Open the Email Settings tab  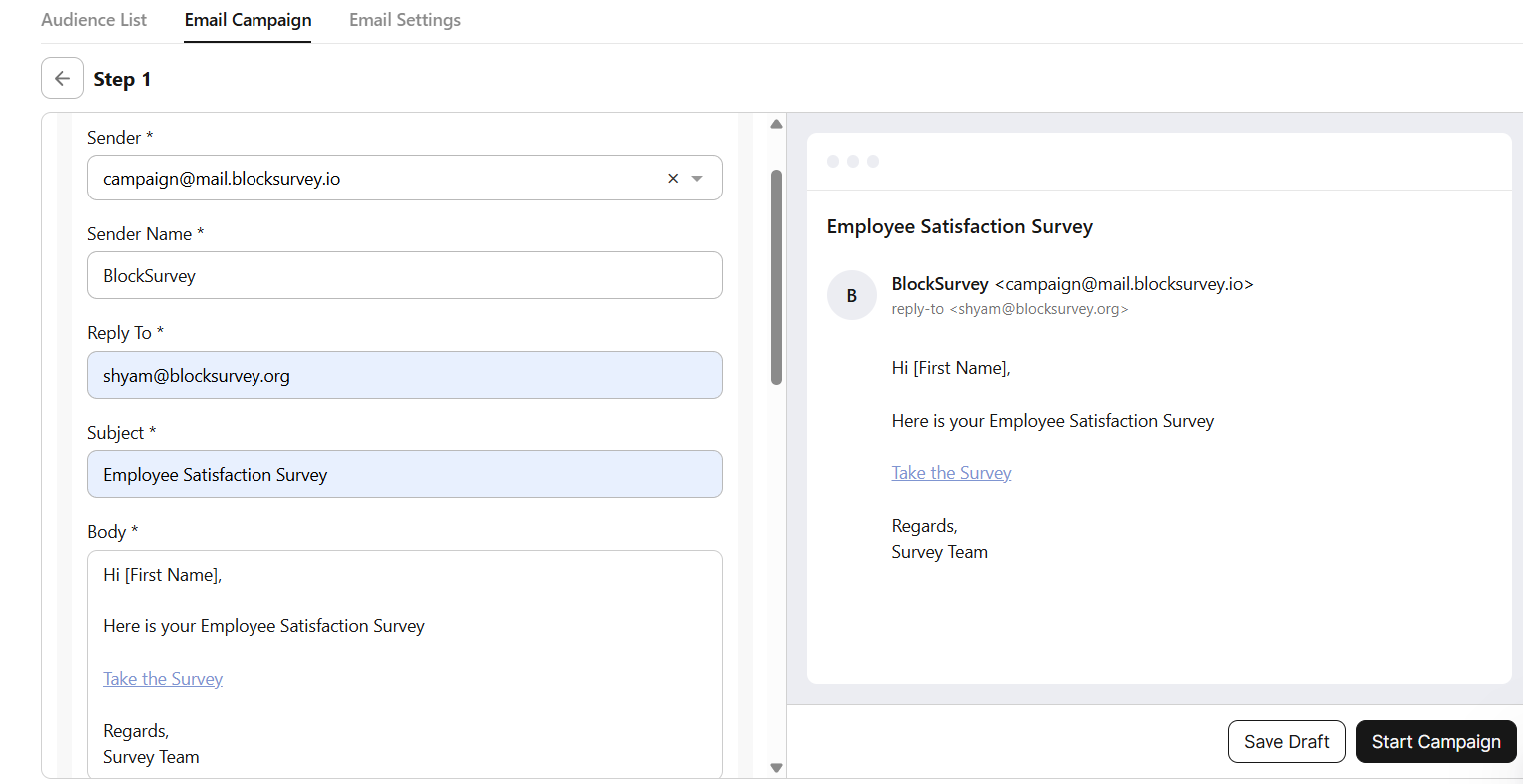[405, 20]
